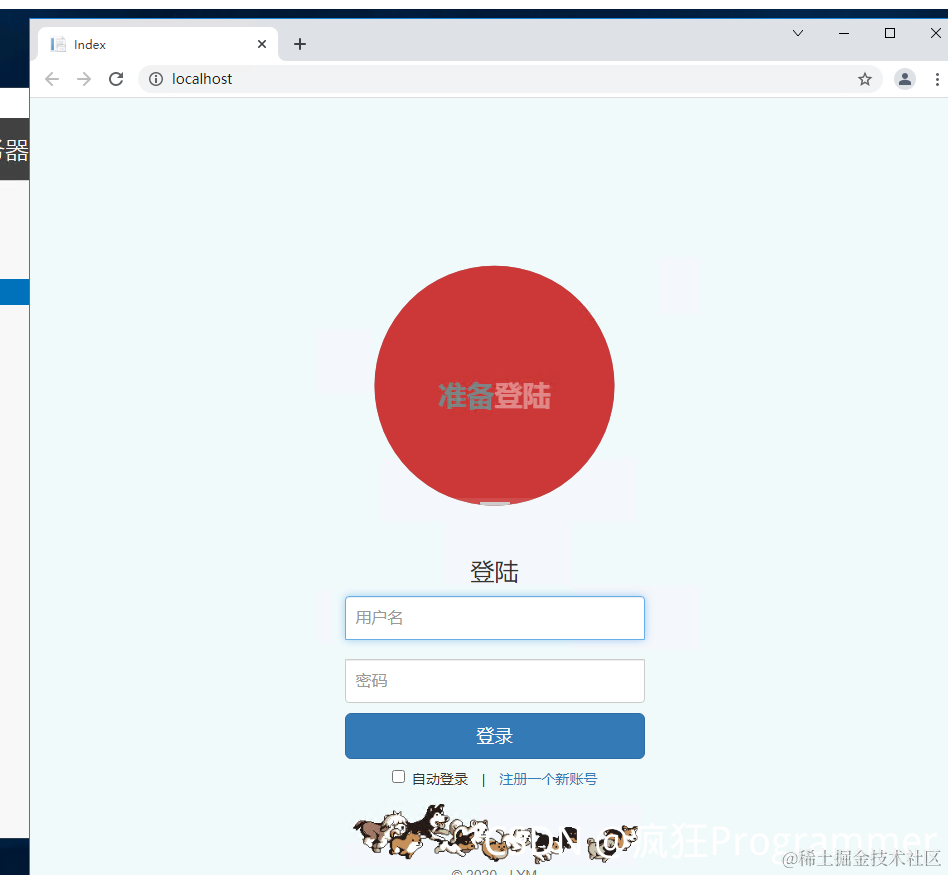Bookmark the page with the star icon
The image size is (948, 875).
[864, 78]
